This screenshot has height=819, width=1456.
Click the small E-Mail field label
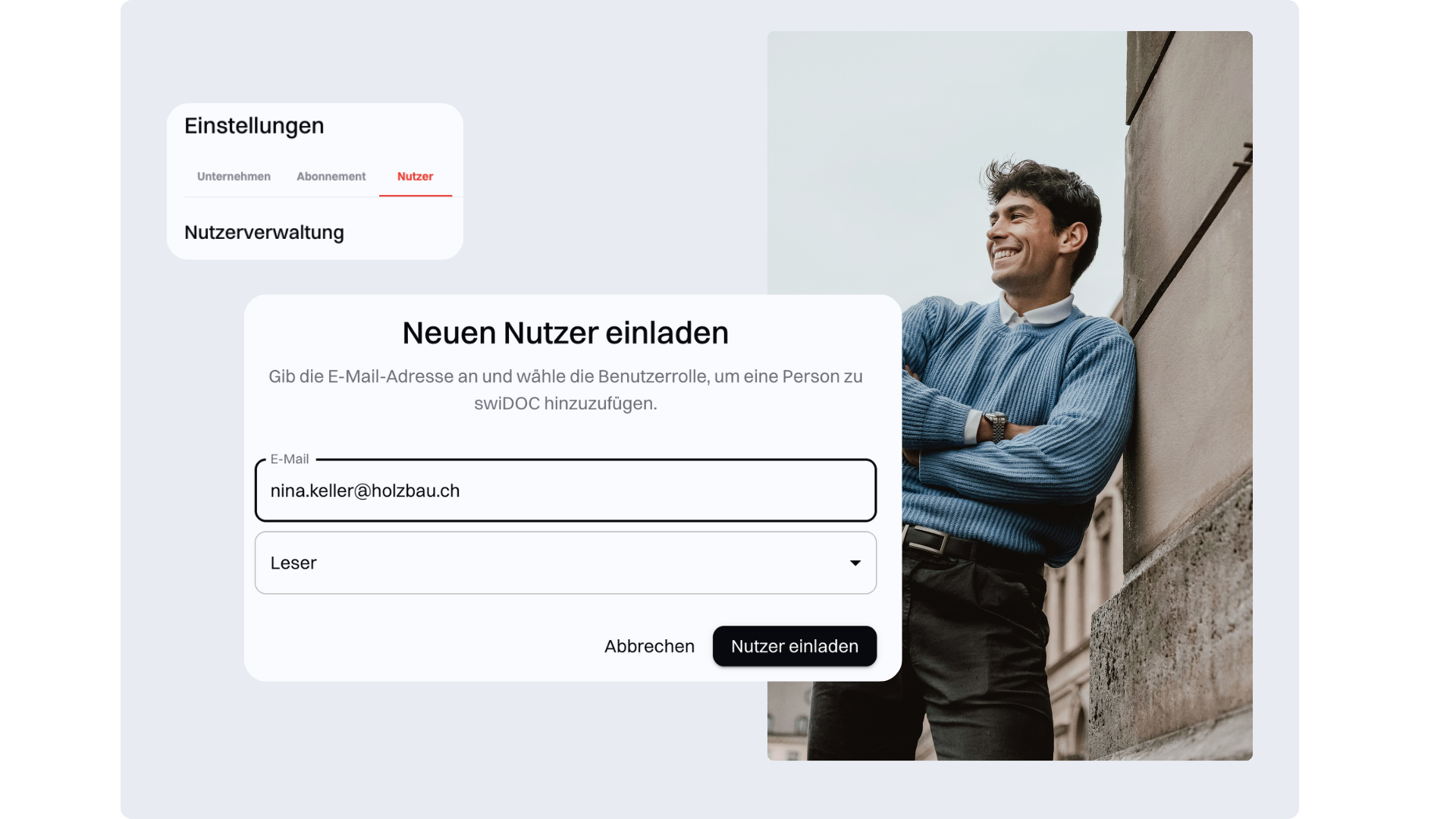click(290, 459)
